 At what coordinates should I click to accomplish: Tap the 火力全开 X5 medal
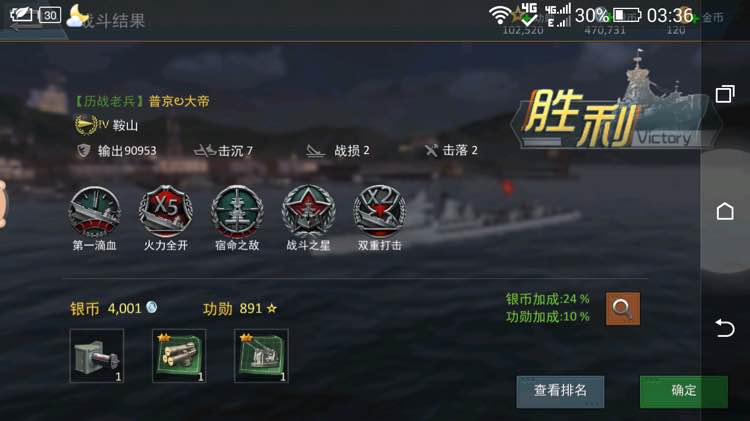pos(165,211)
